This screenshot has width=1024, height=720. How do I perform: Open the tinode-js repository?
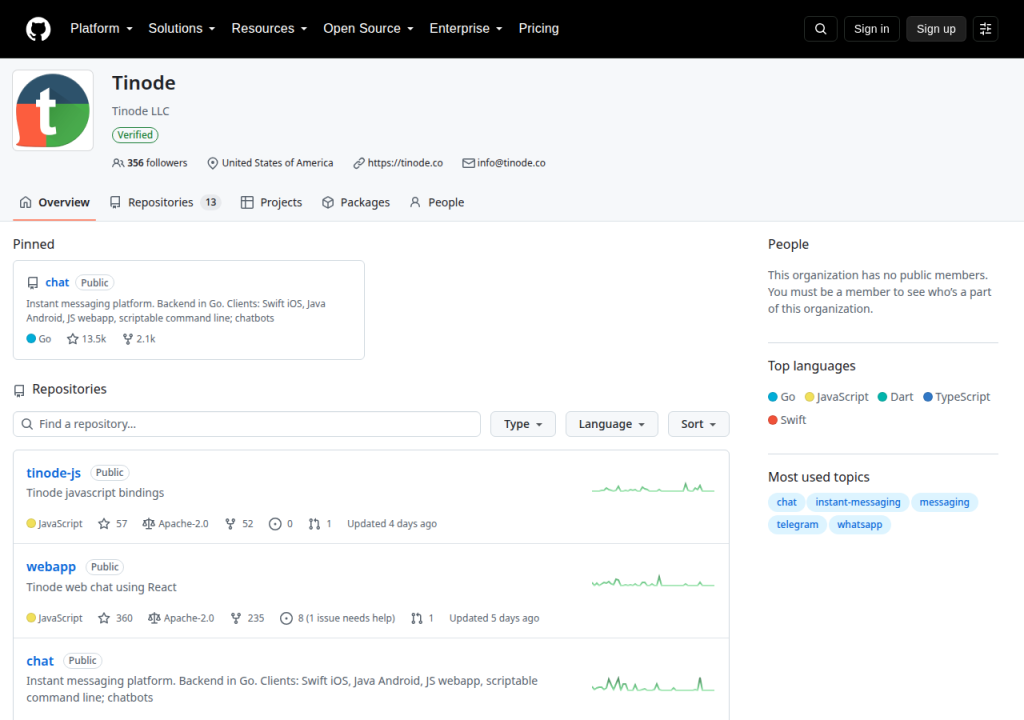[x=54, y=472]
